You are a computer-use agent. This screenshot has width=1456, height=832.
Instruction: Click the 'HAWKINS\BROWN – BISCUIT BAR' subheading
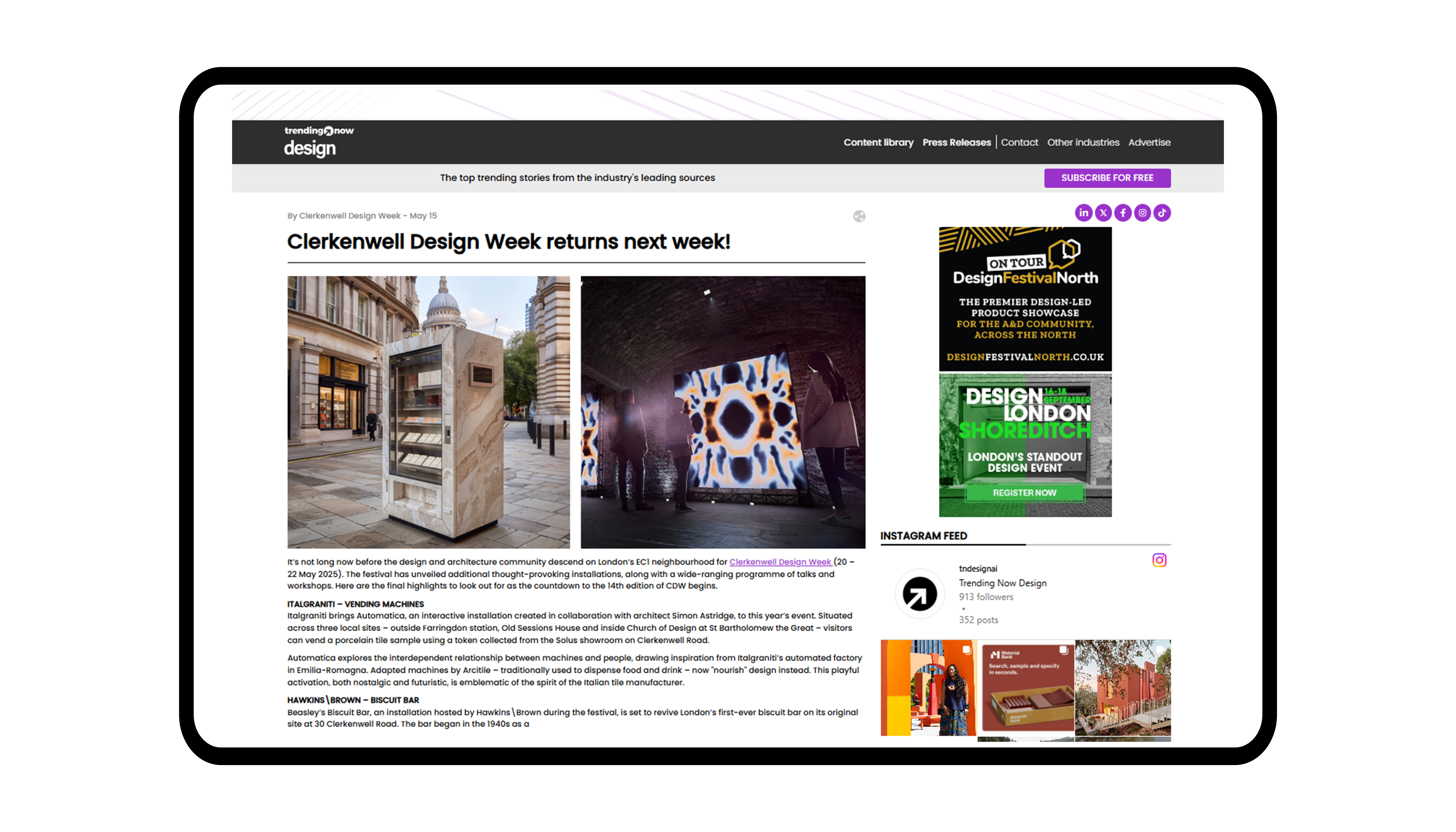pyautogui.click(x=353, y=700)
